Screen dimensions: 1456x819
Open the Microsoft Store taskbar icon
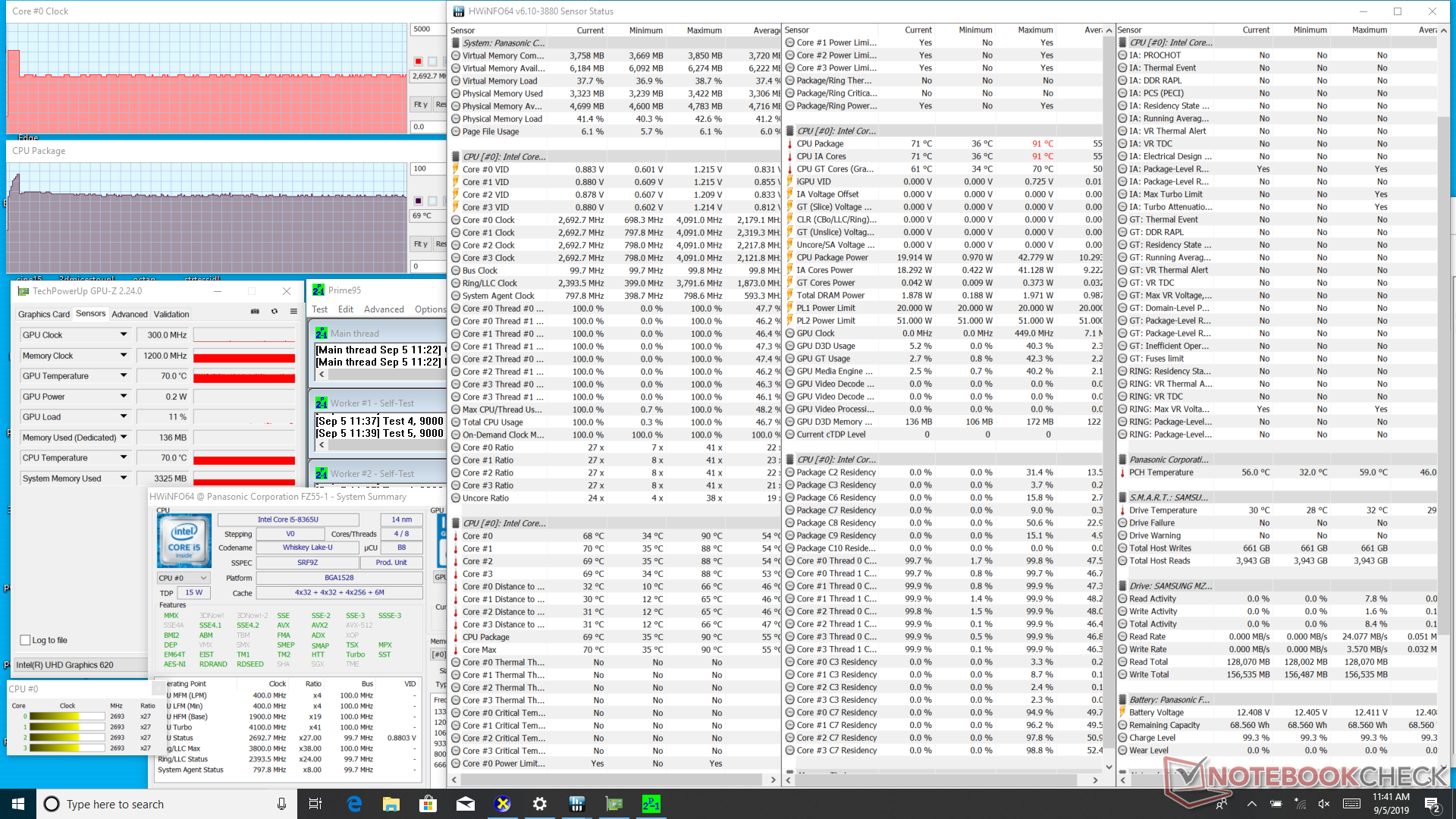coord(428,804)
